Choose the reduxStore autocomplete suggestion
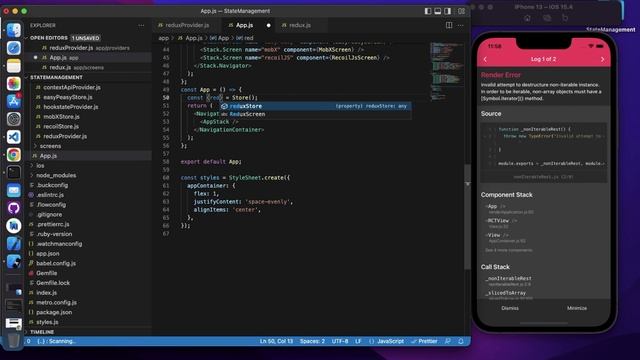Image resolution: width=640 pixels, height=360 pixels. (x=316, y=106)
